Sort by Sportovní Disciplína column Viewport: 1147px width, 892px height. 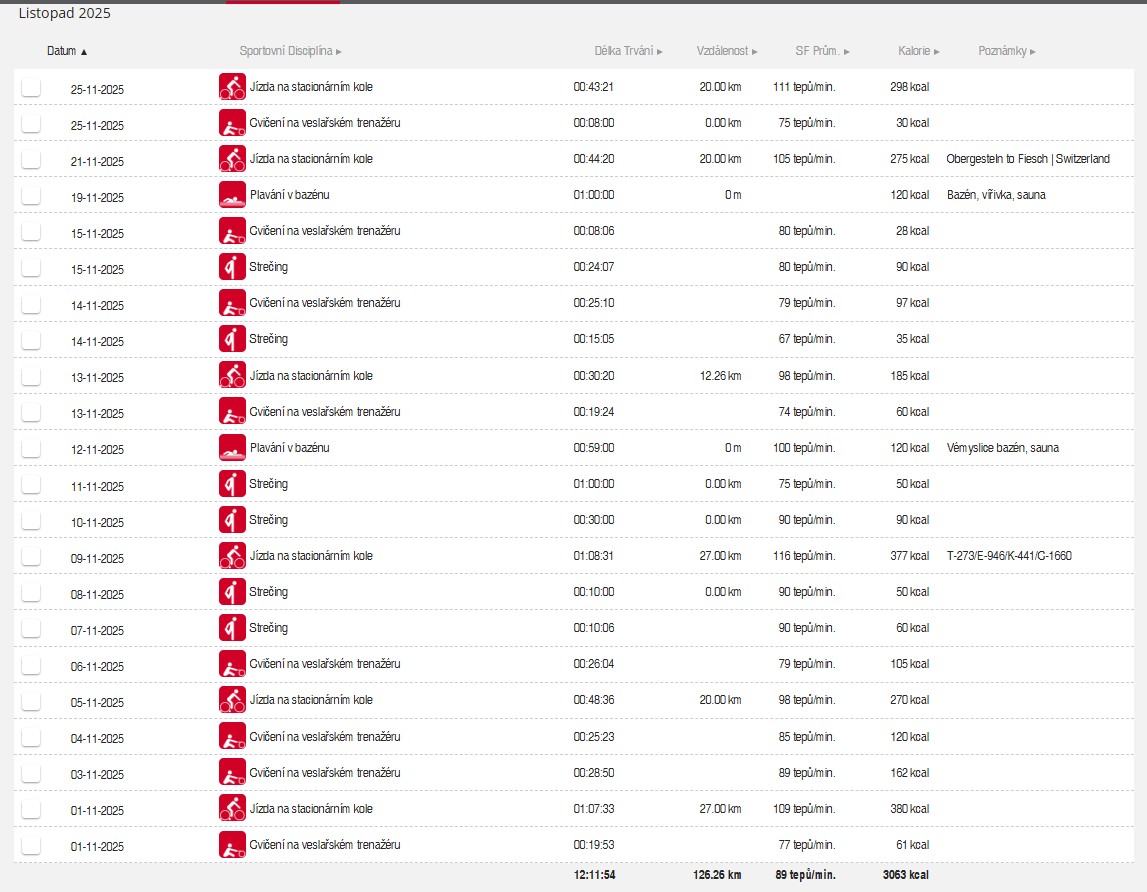pyautogui.click(x=290, y=51)
